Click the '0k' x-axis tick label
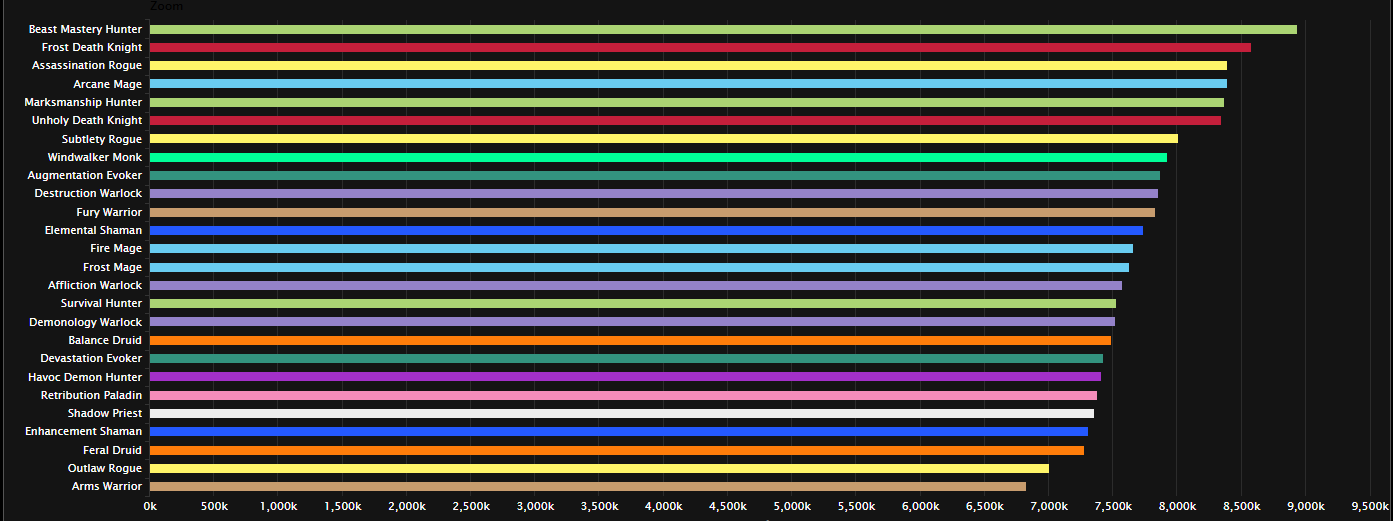The height and width of the screenshot is (521, 1393). pyautogui.click(x=150, y=507)
